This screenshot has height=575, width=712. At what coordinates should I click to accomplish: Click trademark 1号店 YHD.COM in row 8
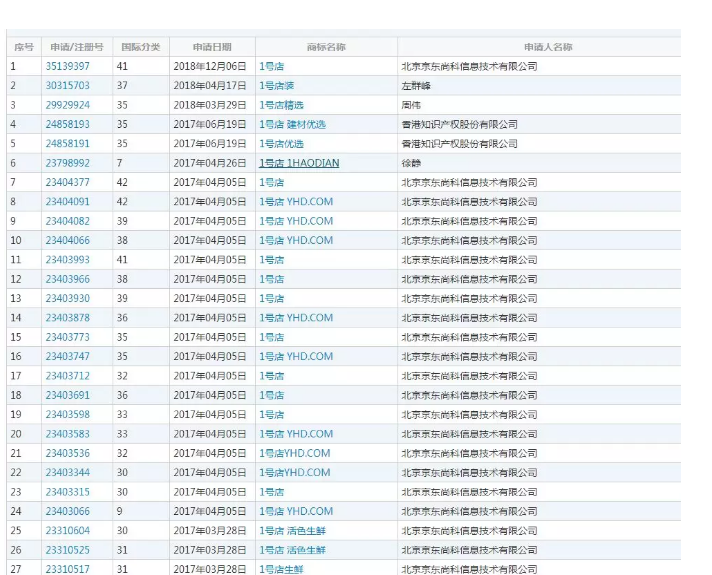point(296,202)
